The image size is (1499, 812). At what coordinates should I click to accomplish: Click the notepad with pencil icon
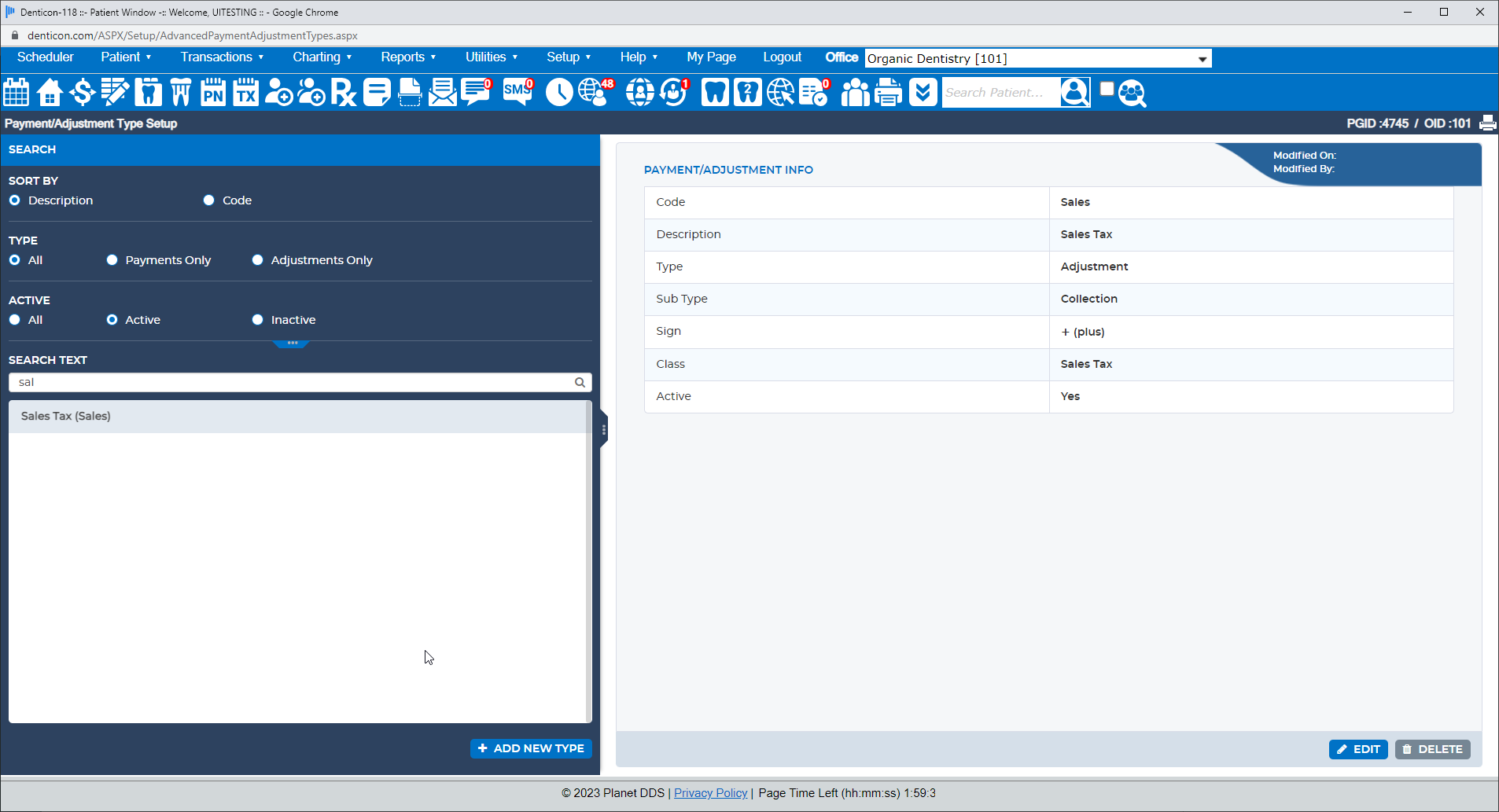point(115,92)
